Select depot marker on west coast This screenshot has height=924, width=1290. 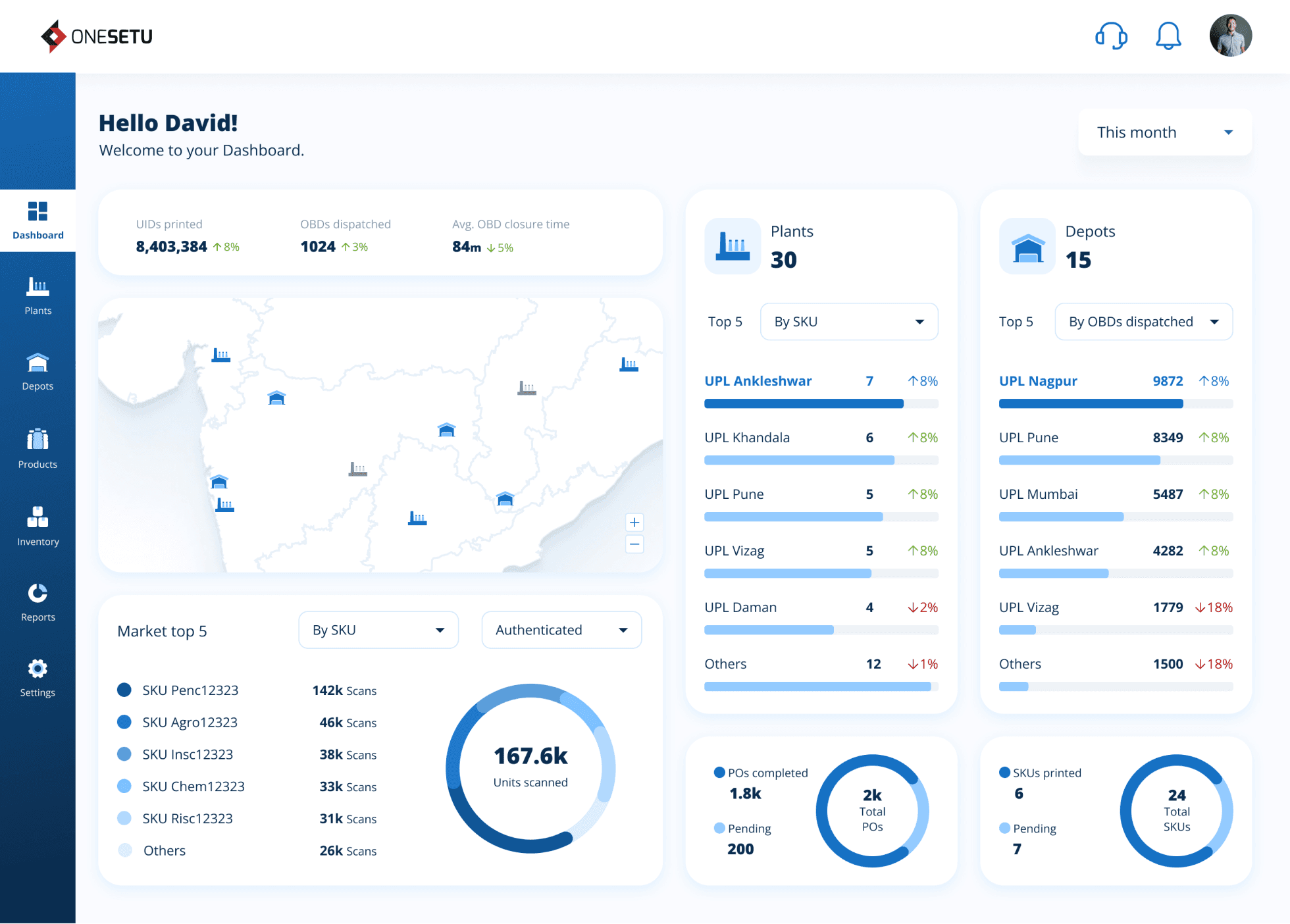coord(219,482)
